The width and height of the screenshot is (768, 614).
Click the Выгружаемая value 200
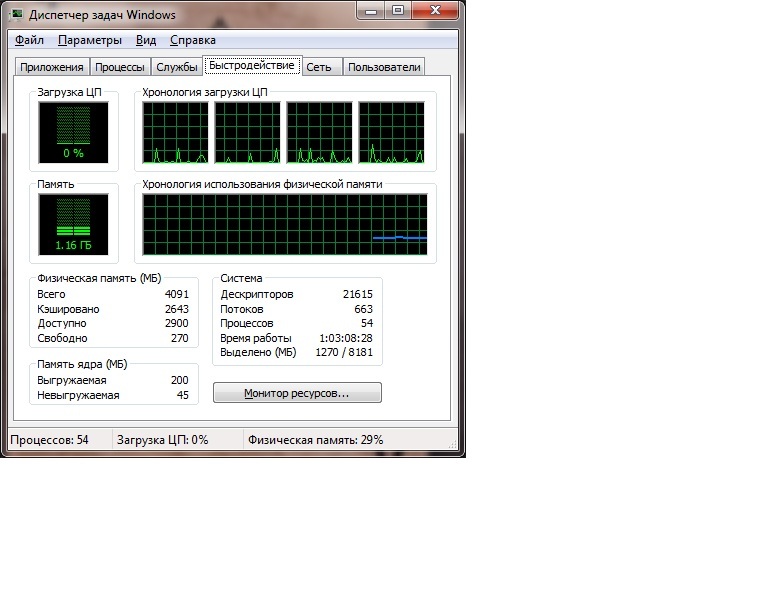[180, 380]
